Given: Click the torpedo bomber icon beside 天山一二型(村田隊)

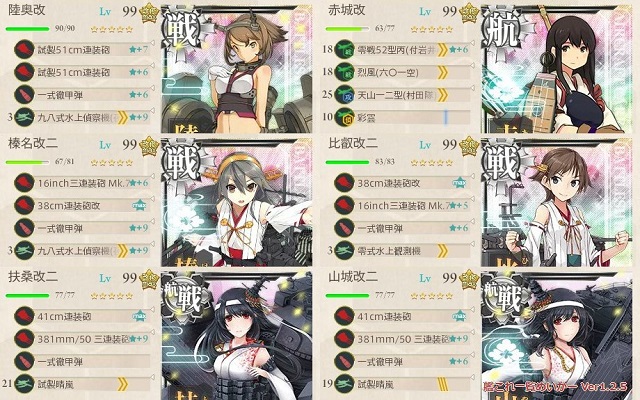Looking at the screenshot, I should tap(344, 95).
